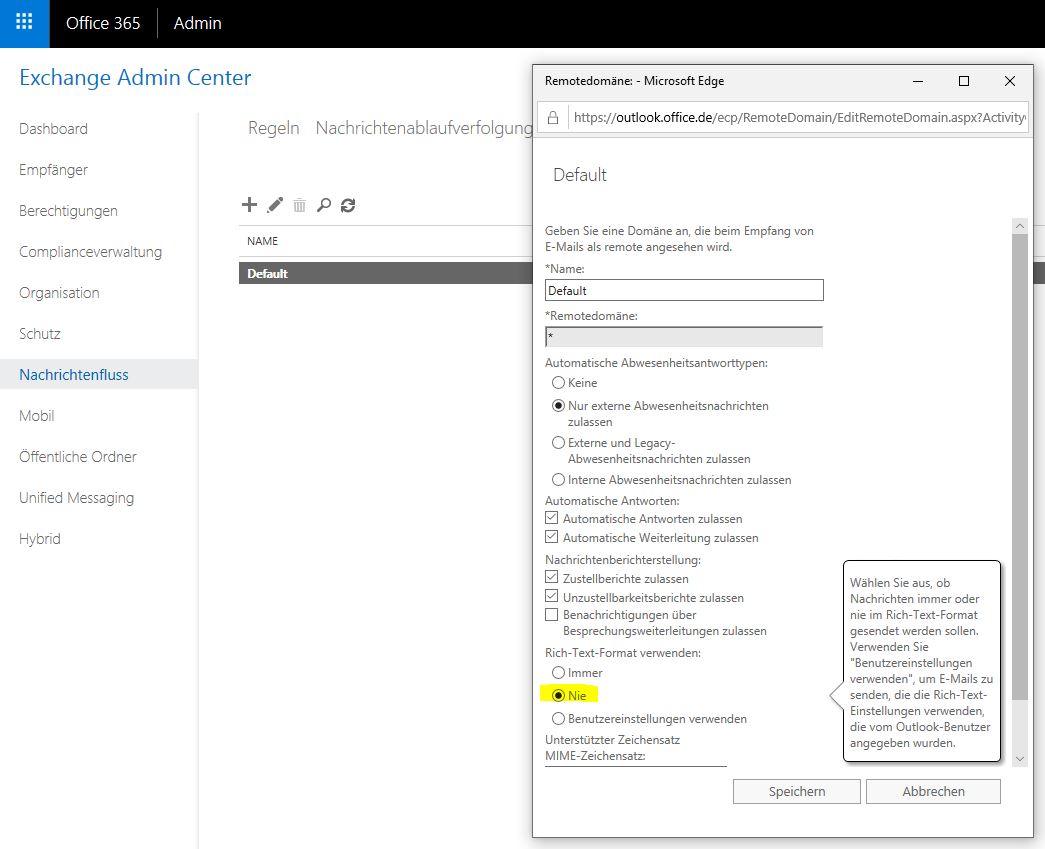1045x849 pixels.
Task: Edit the selected entry using the pencil icon
Action: [274, 205]
